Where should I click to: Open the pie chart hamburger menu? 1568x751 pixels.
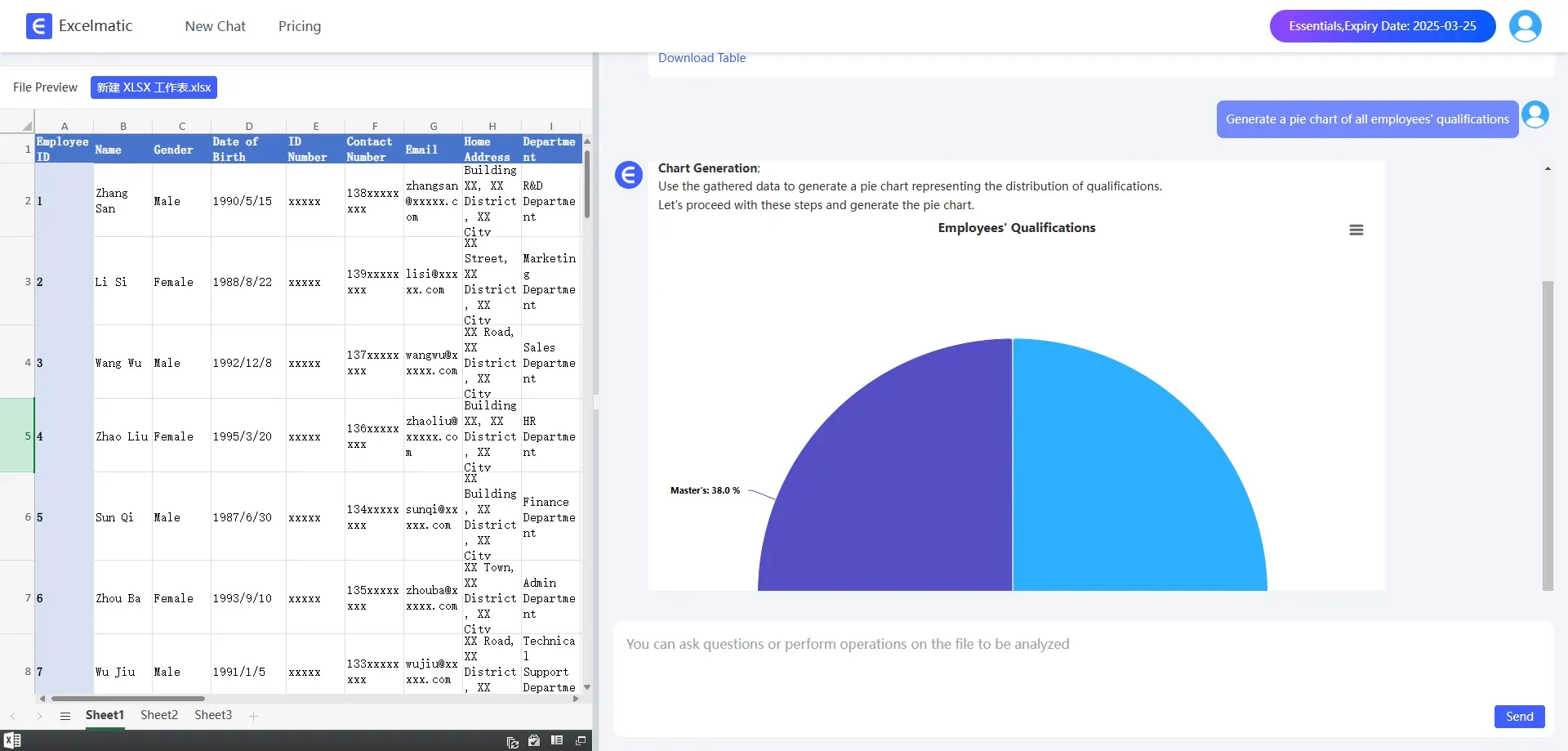pyautogui.click(x=1356, y=230)
